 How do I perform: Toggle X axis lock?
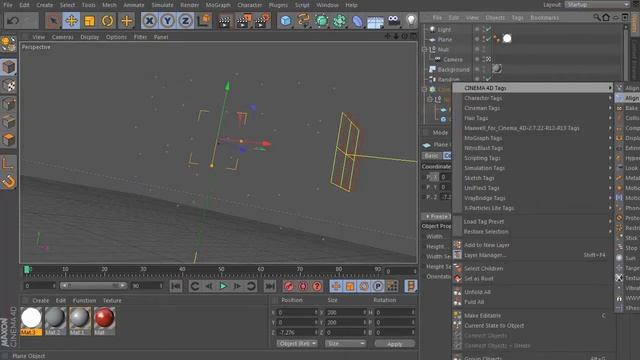point(150,20)
